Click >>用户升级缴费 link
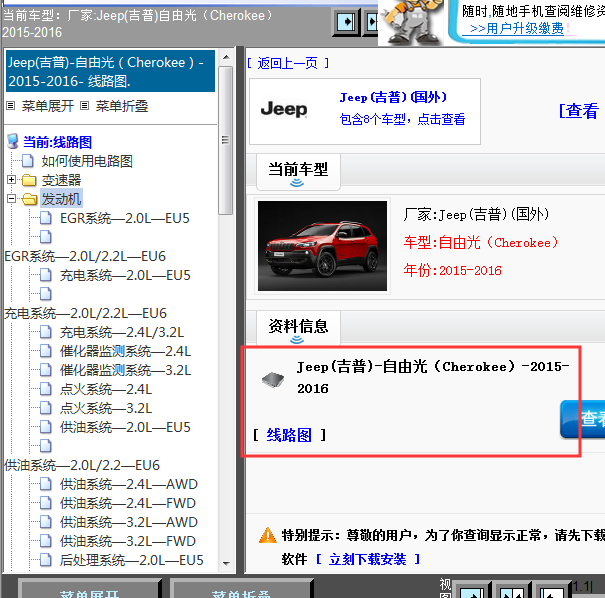Image resolution: width=605 pixels, height=598 pixels. pos(517,29)
